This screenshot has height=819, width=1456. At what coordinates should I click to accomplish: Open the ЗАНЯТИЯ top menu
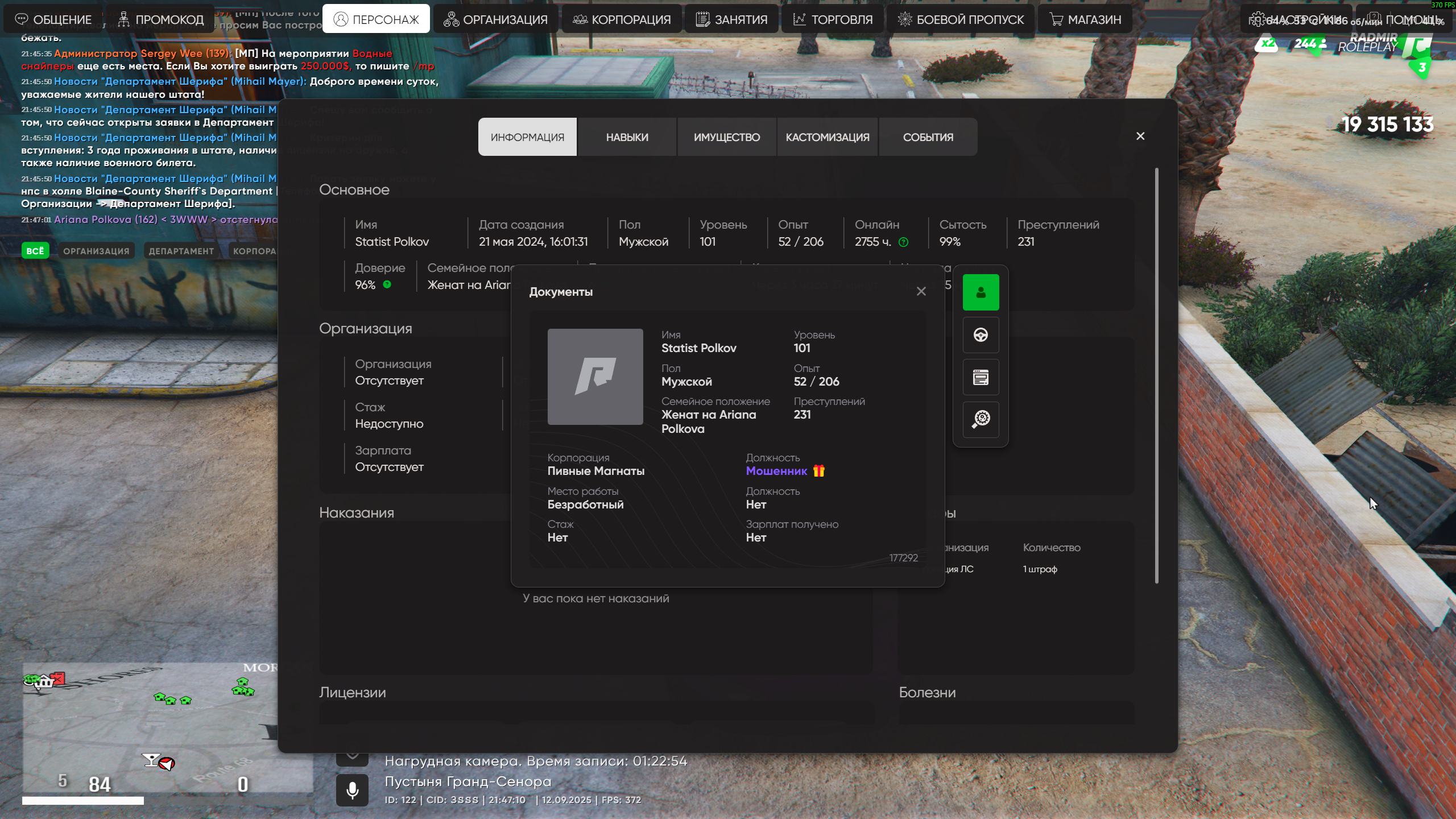click(x=731, y=19)
